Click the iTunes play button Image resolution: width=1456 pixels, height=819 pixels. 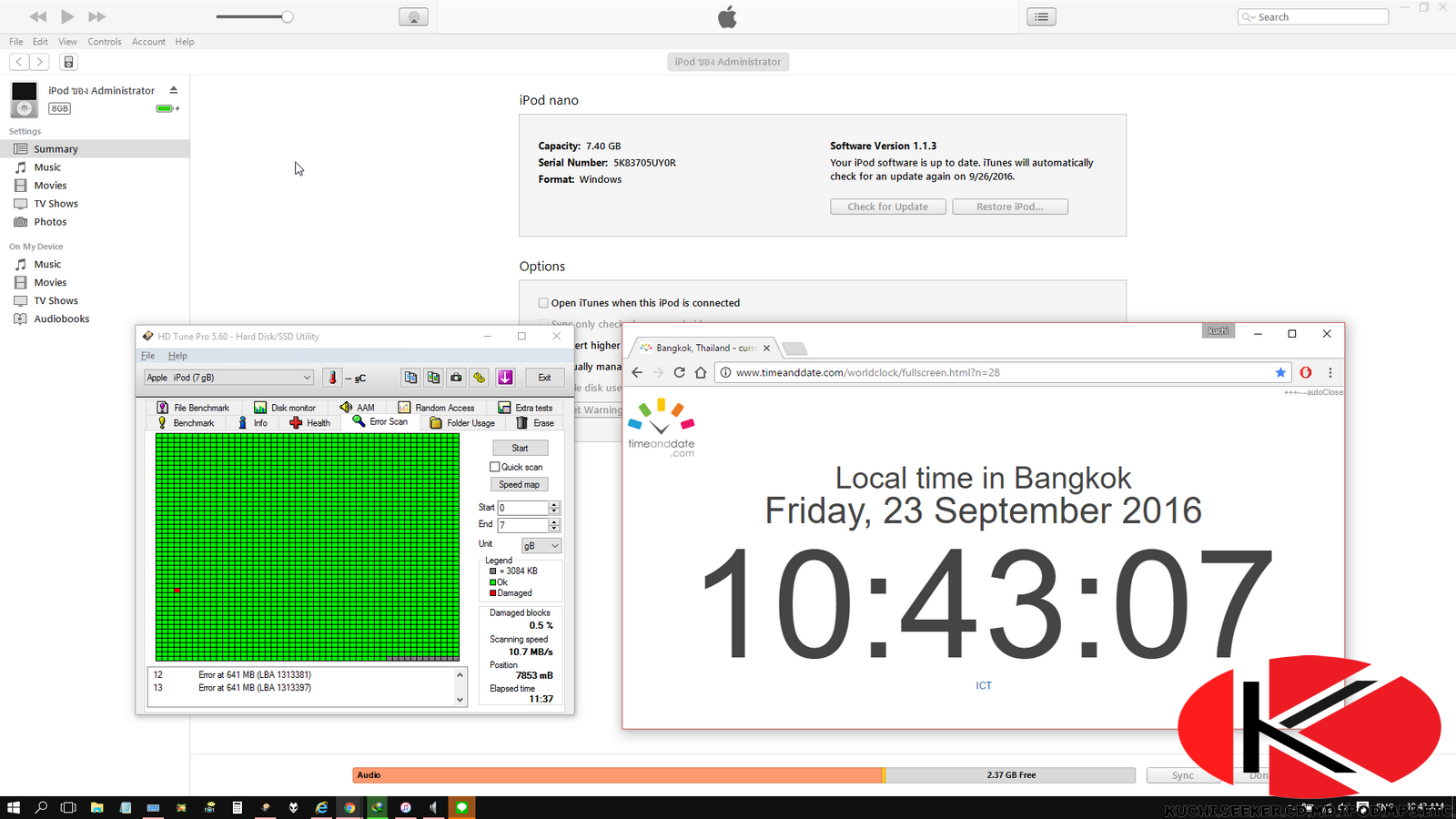coord(67,16)
